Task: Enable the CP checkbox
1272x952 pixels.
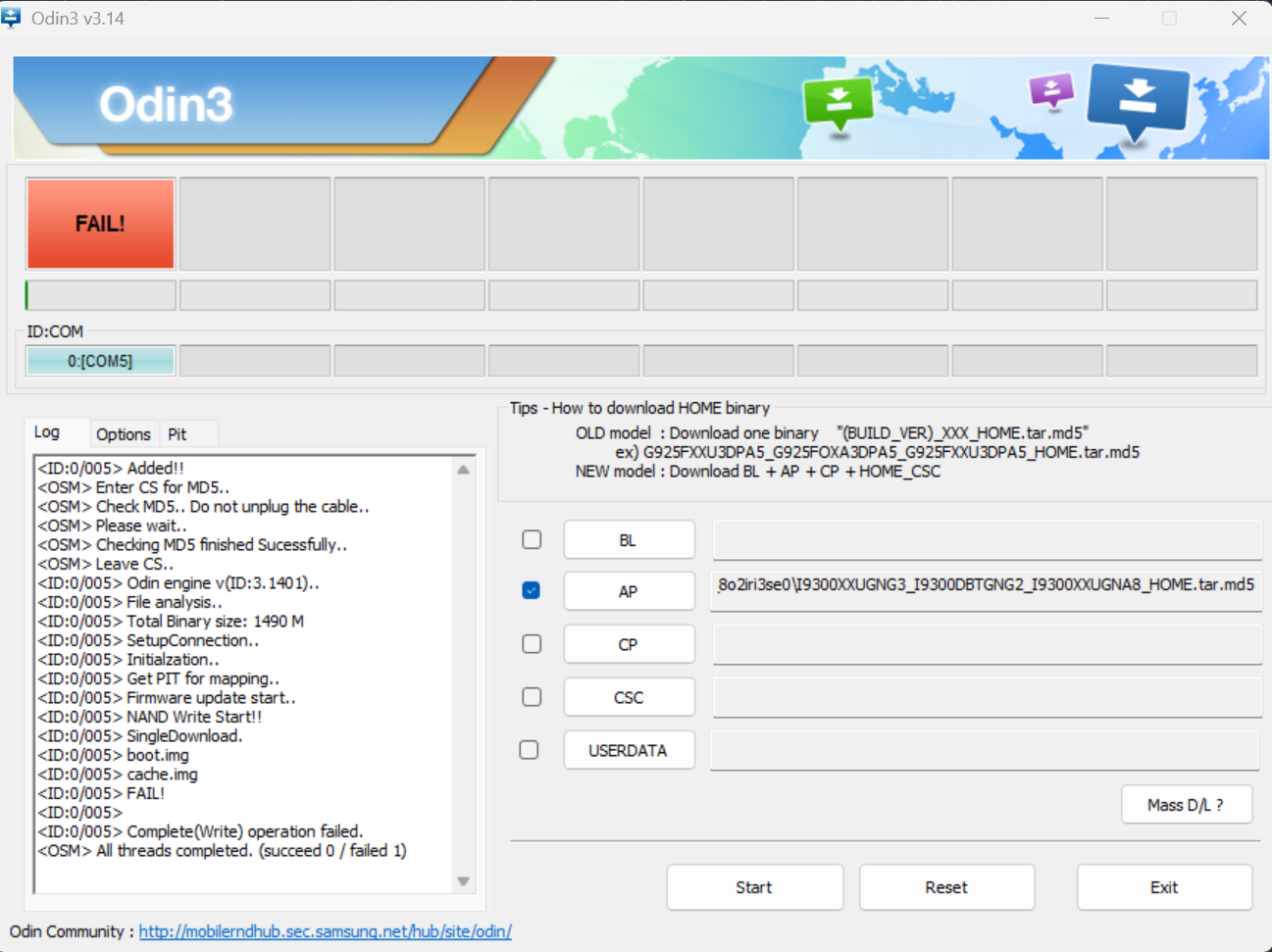Action: pyautogui.click(x=532, y=644)
